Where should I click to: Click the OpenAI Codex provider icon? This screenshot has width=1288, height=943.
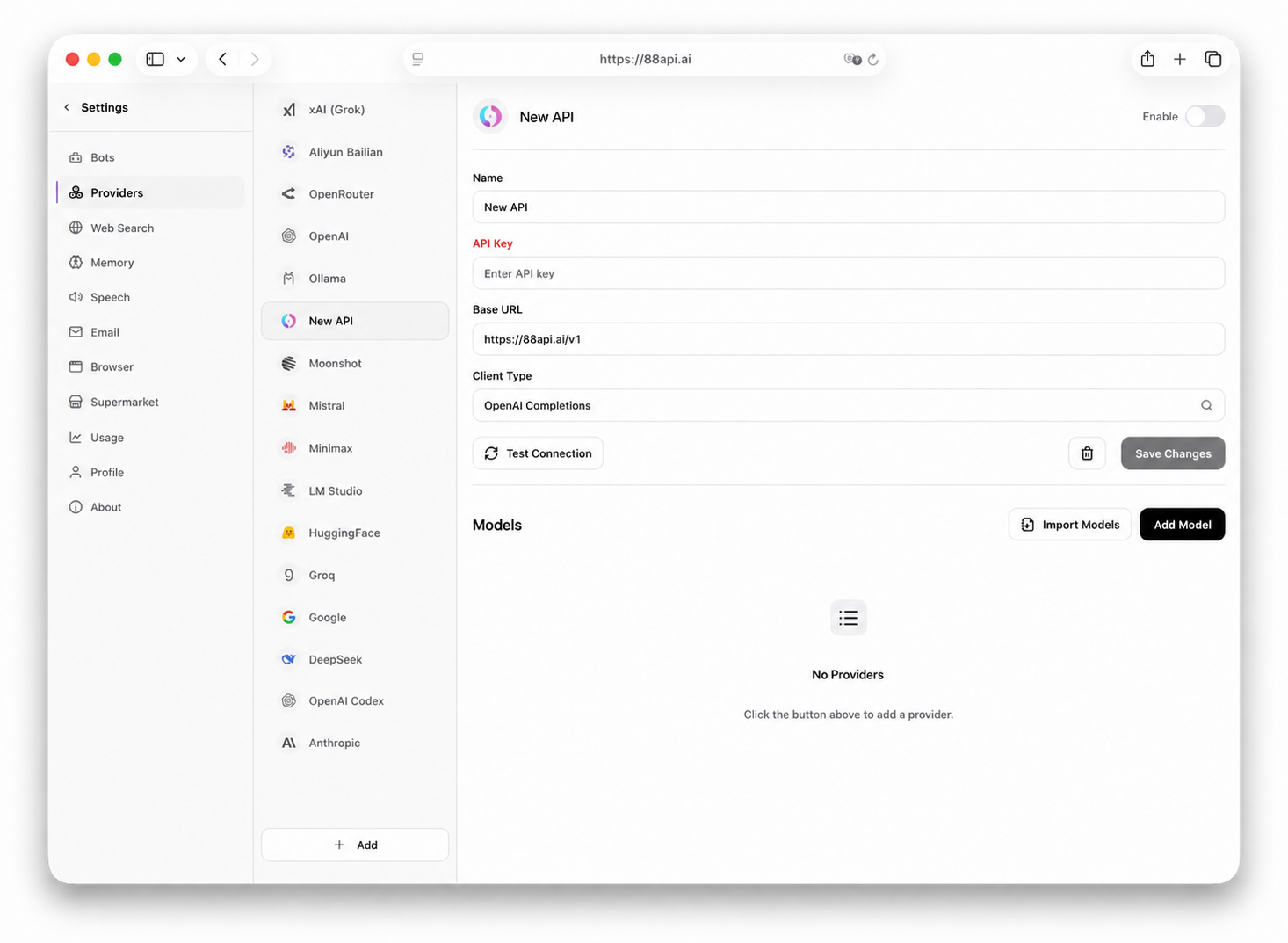(289, 701)
